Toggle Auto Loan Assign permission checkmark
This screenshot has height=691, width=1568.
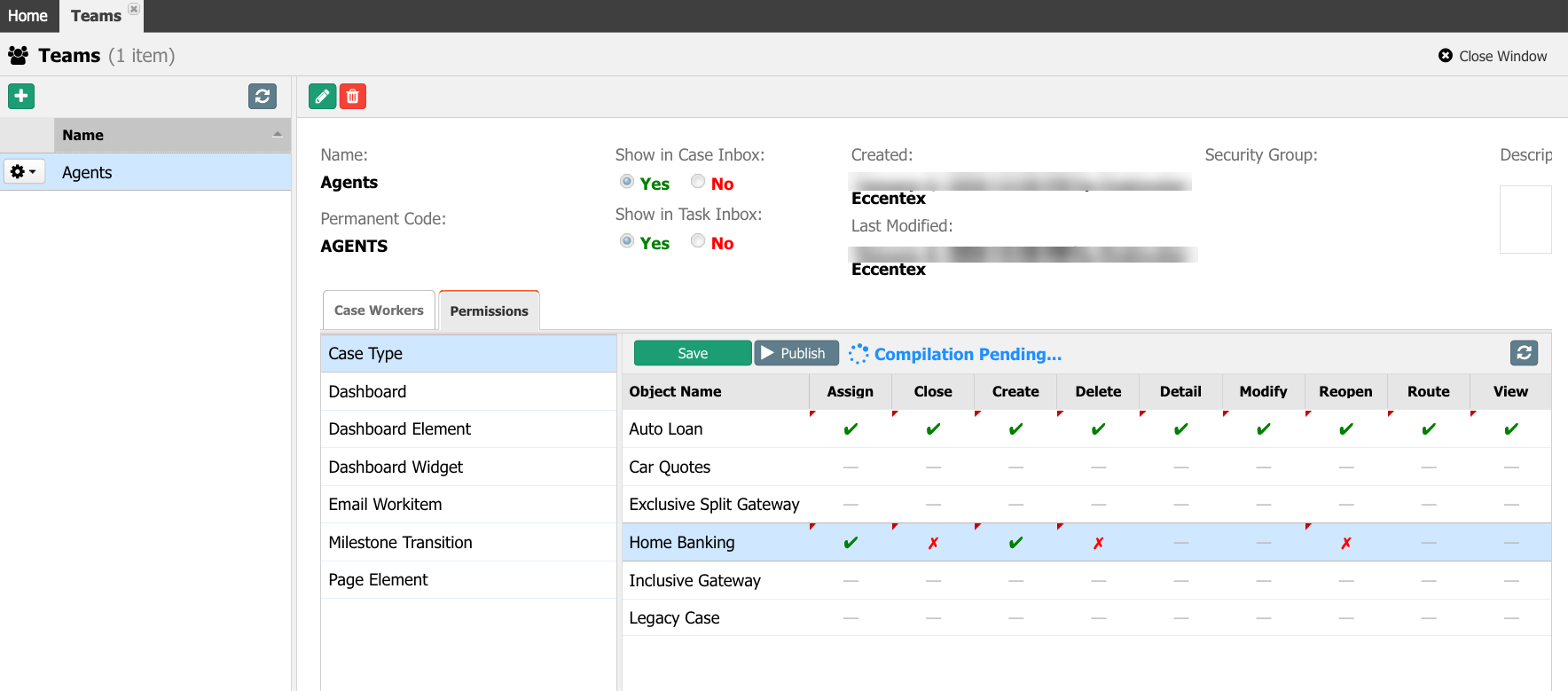(851, 429)
